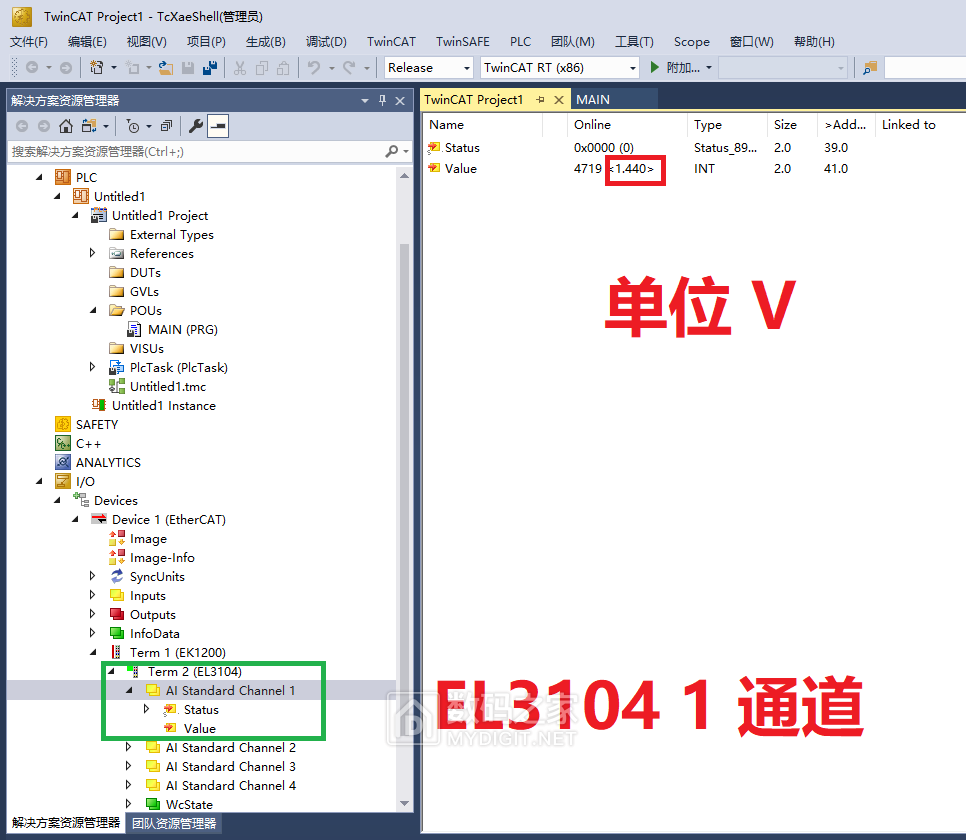Image resolution: width=966 pixels, height=840 pixels.
Task: Switch to the MAIN tab
Action: [x=593, y=100]
